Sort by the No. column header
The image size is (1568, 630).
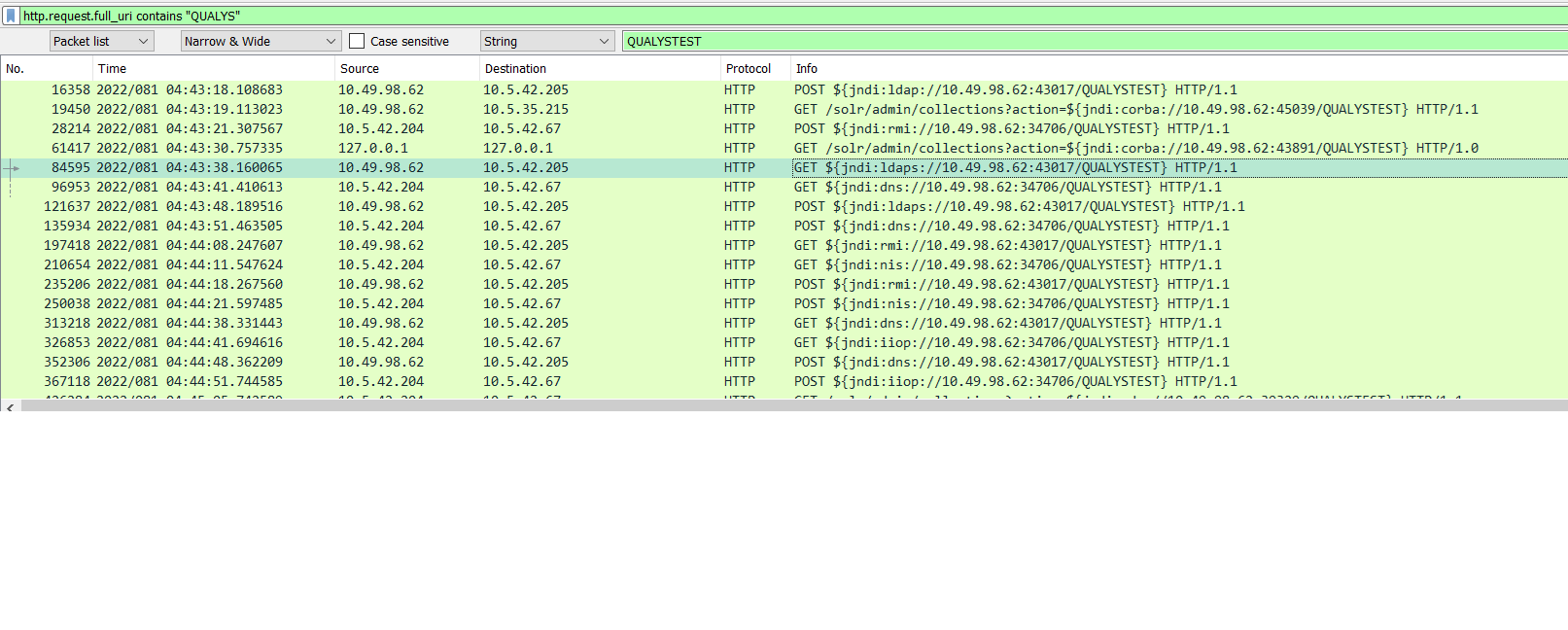pyautogui.click(x=47, y=68)
